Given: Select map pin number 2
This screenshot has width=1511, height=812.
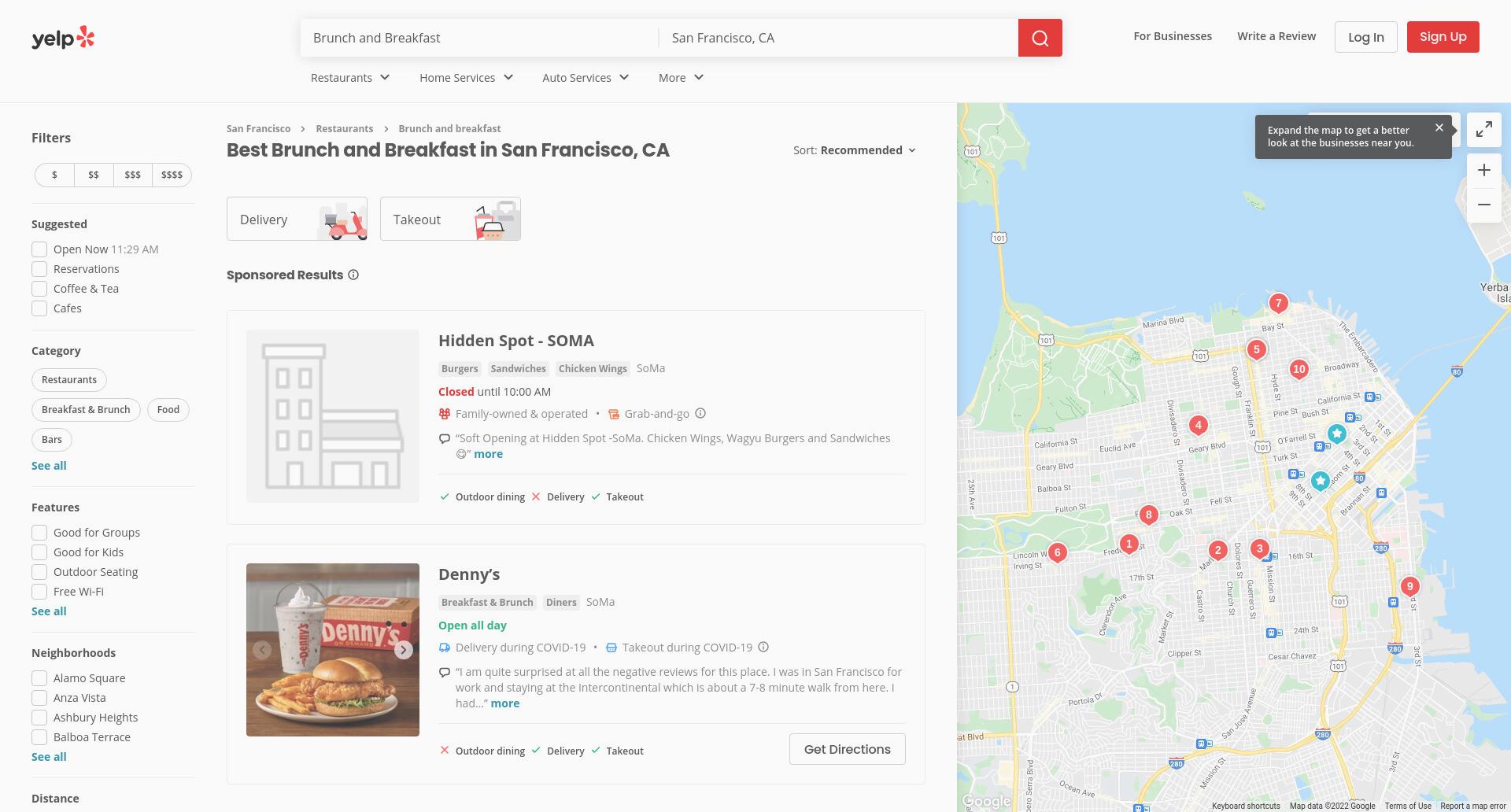Looking at the screenshot, I should [x=1218, y=551].
